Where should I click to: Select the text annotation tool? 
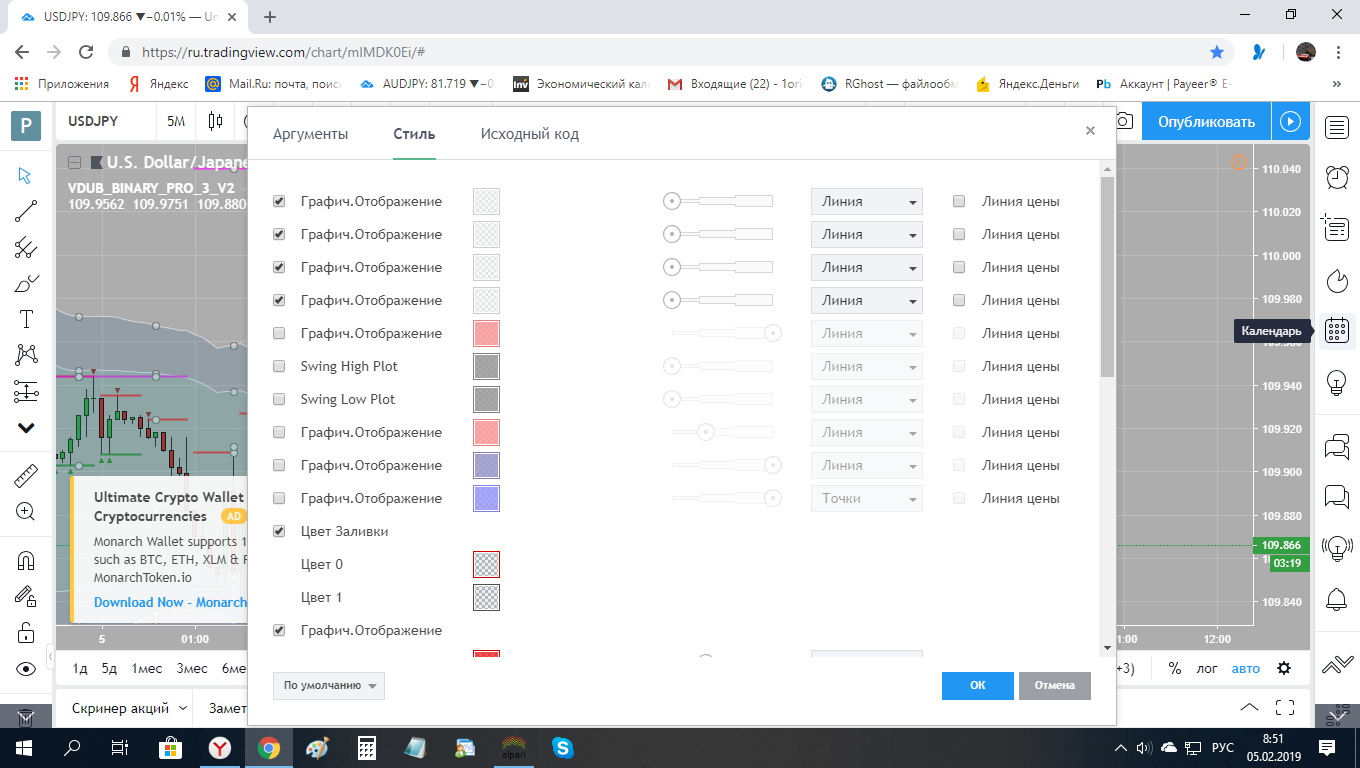[26, 319]
